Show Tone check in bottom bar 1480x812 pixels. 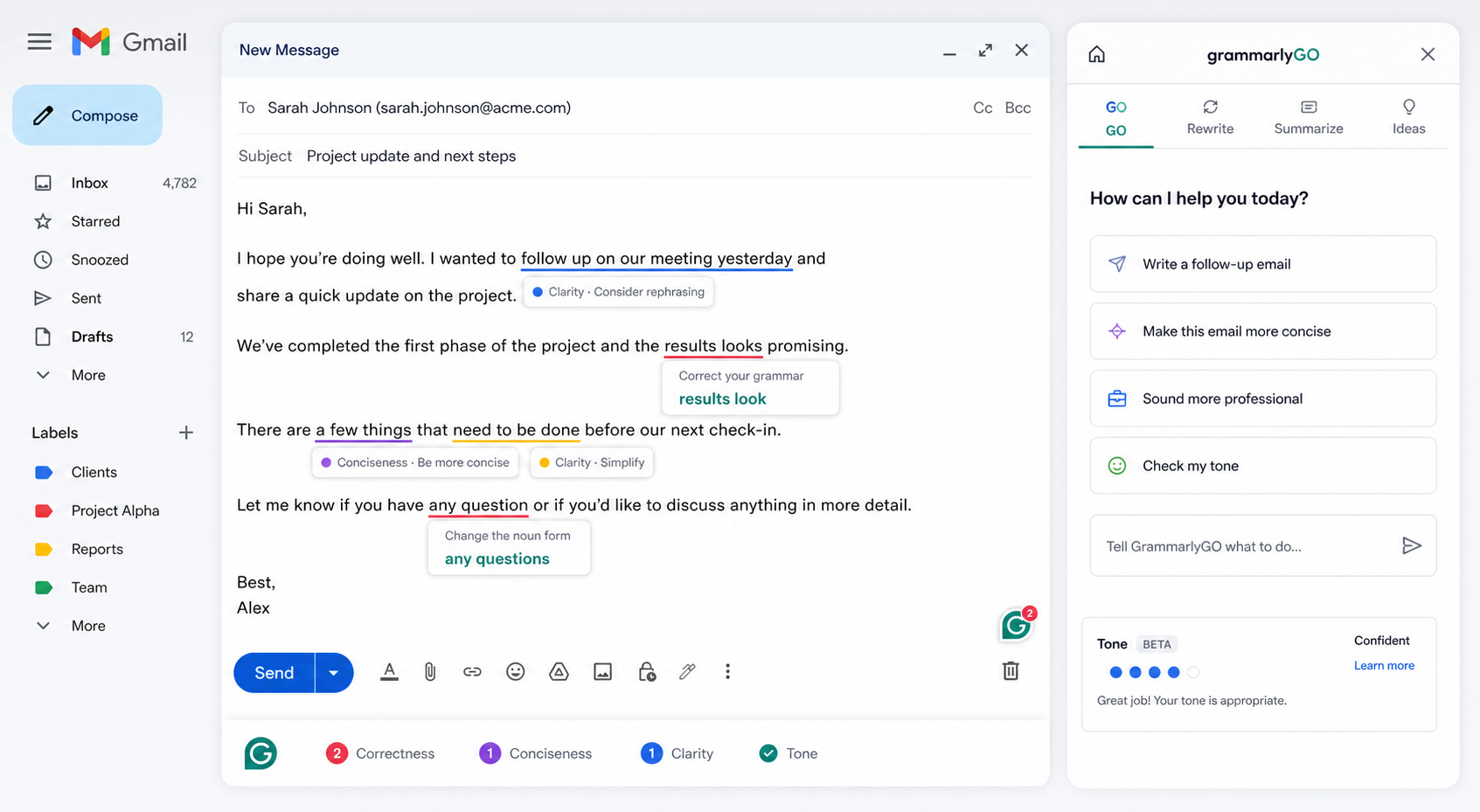coord(789,753)
